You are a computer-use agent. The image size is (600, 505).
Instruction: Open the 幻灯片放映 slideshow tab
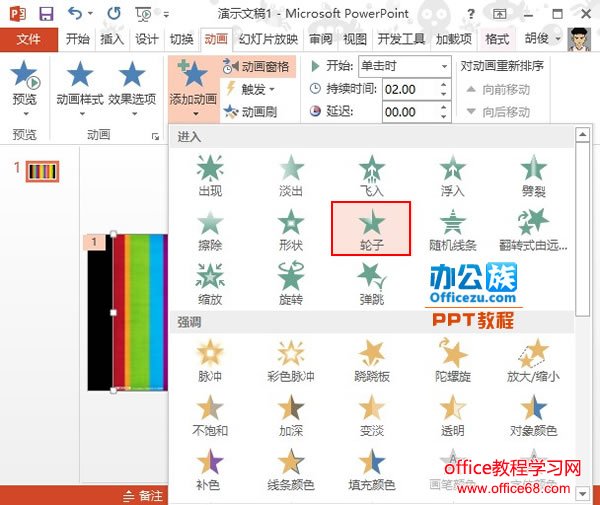[x=268, y=39]
